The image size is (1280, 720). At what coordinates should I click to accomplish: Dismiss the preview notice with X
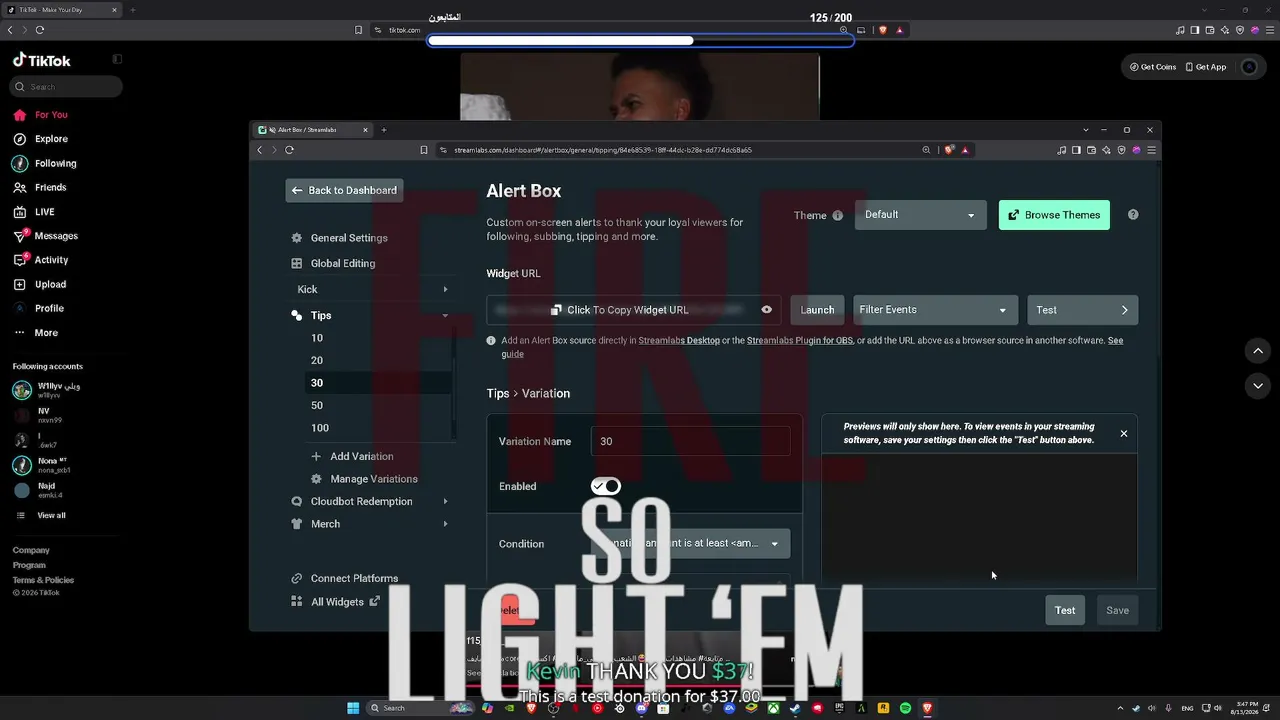coord(1124,433)
